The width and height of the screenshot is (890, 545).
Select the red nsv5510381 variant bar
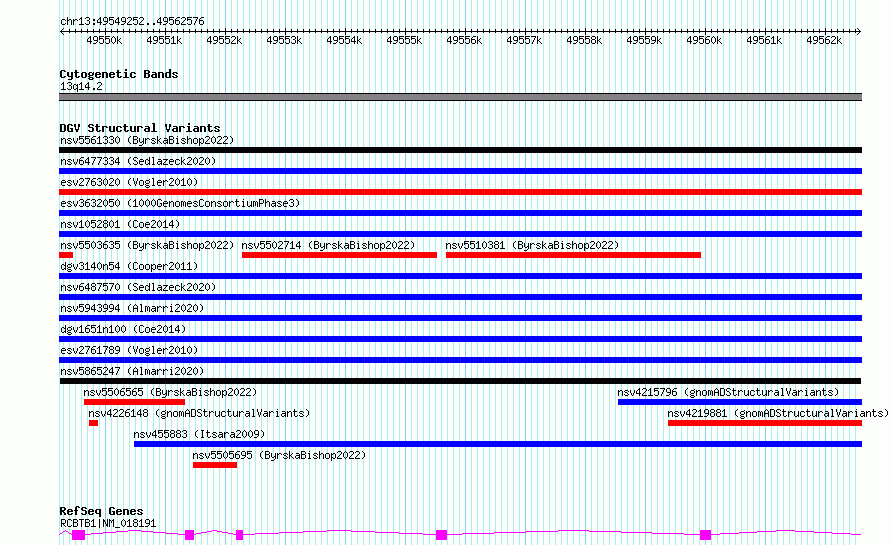pos(573,255)
